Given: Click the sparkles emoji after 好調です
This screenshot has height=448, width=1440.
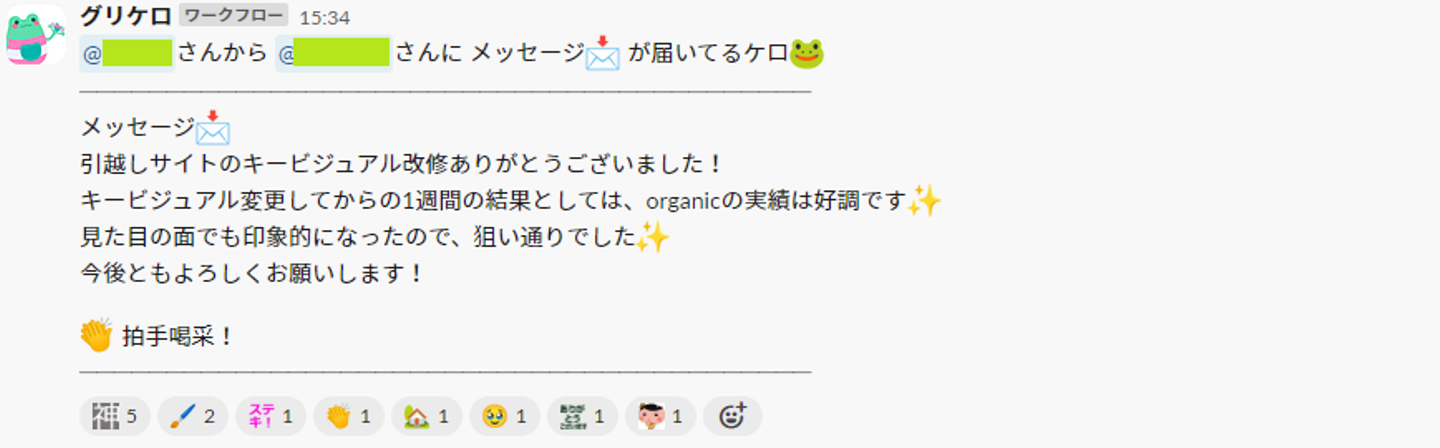Looking at the screenshot, I should tap(925, 201).
